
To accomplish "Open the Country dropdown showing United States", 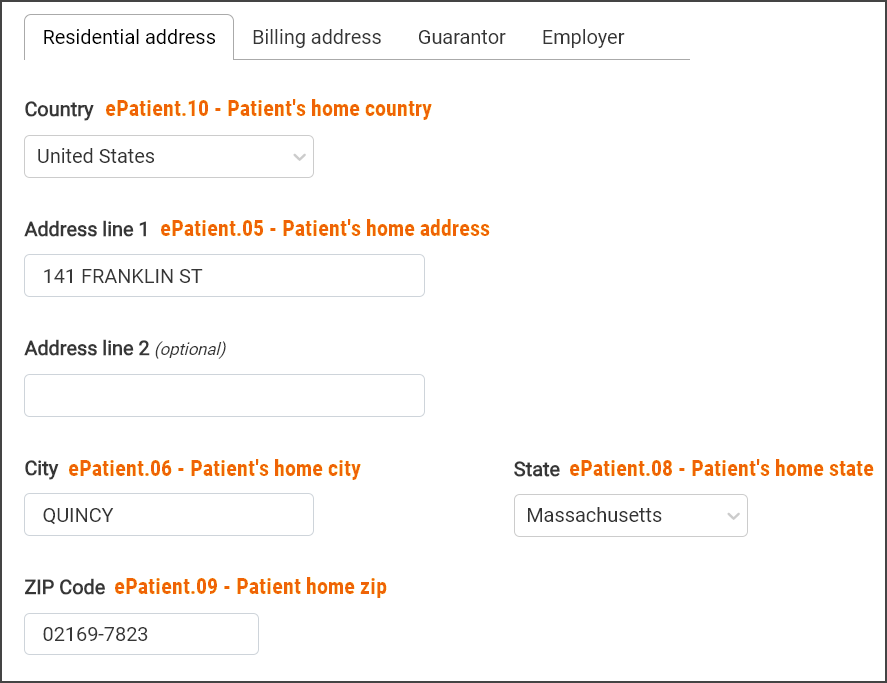I will point(169,157).
